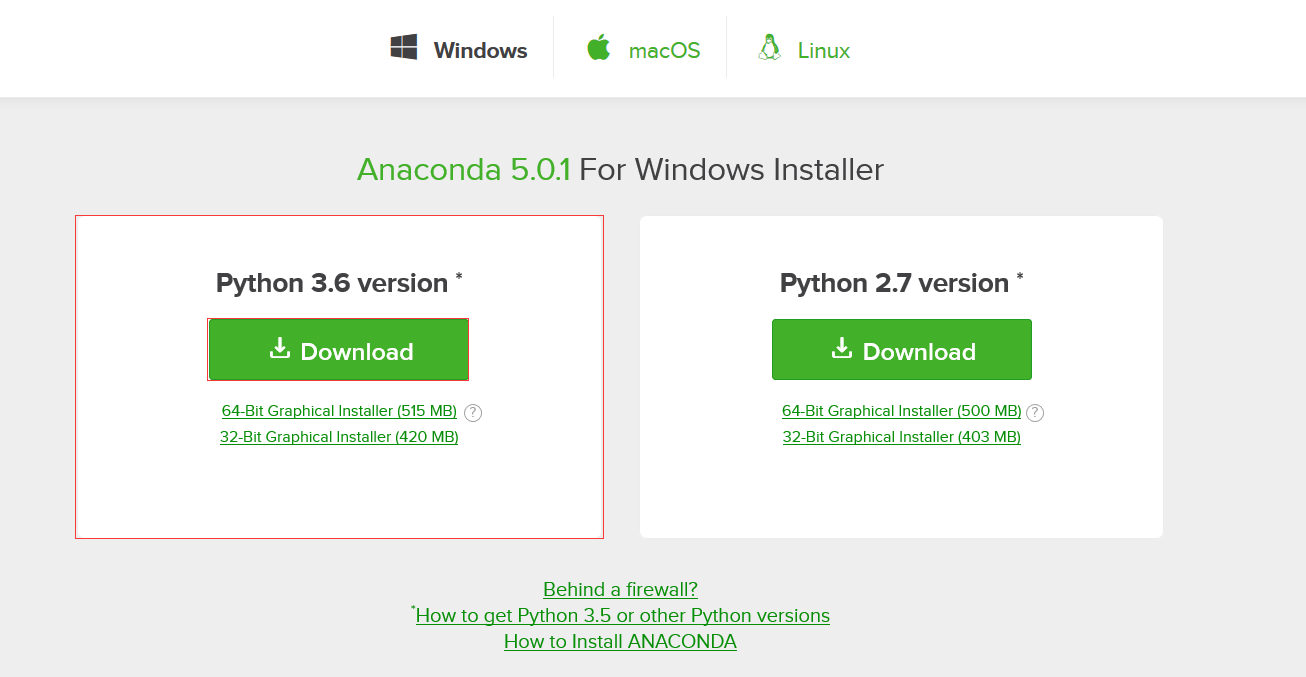Screen dimensions: 1306x677
Task: Open the help tooltip beside the 515 MB installer
Action: point(472,412)
